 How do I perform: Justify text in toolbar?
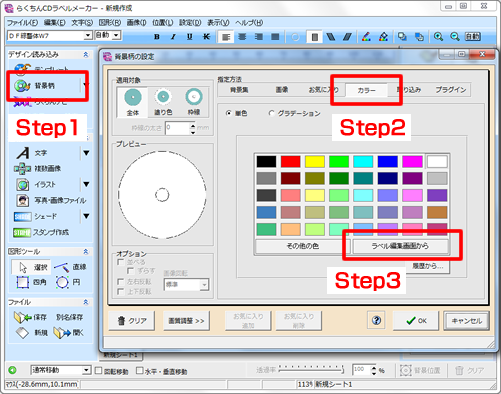275,37
